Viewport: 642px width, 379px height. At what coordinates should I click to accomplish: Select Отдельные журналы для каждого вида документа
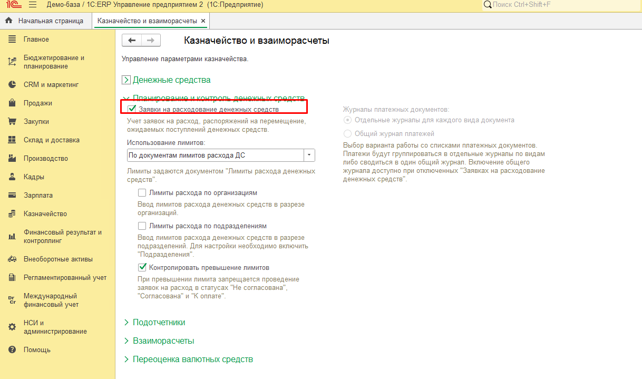click(x=347, y=120)
